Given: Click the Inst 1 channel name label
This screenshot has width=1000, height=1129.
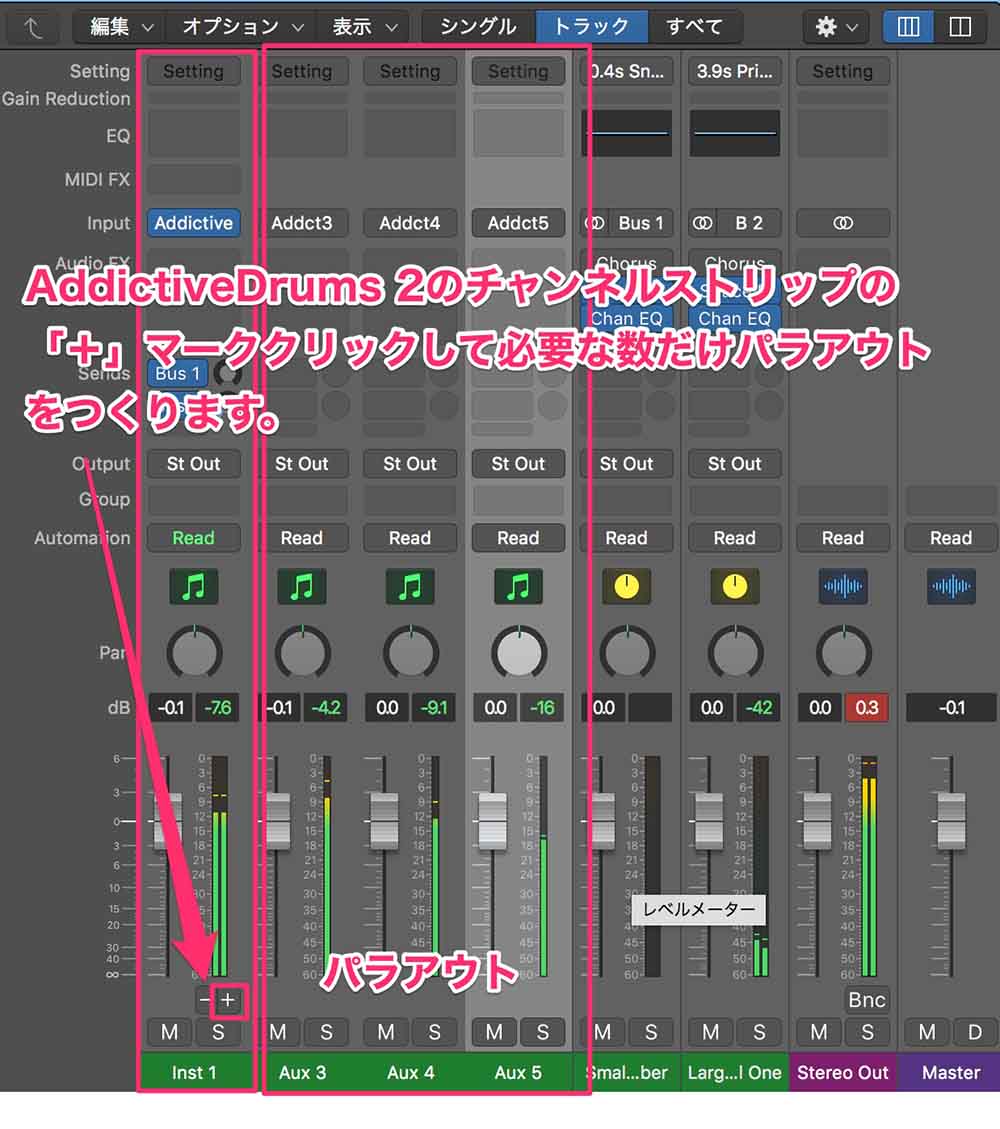Looking at the screenshot, I should pos(194,1073).
